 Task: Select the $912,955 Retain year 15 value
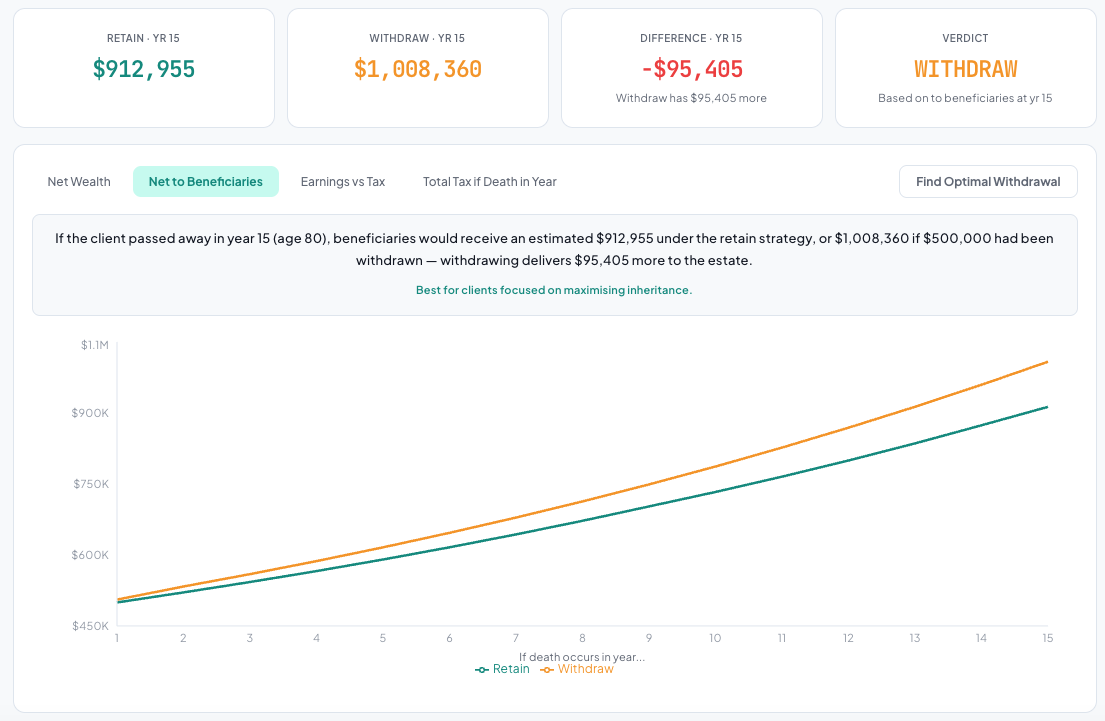pyautogui.click(x=144, y=69)
